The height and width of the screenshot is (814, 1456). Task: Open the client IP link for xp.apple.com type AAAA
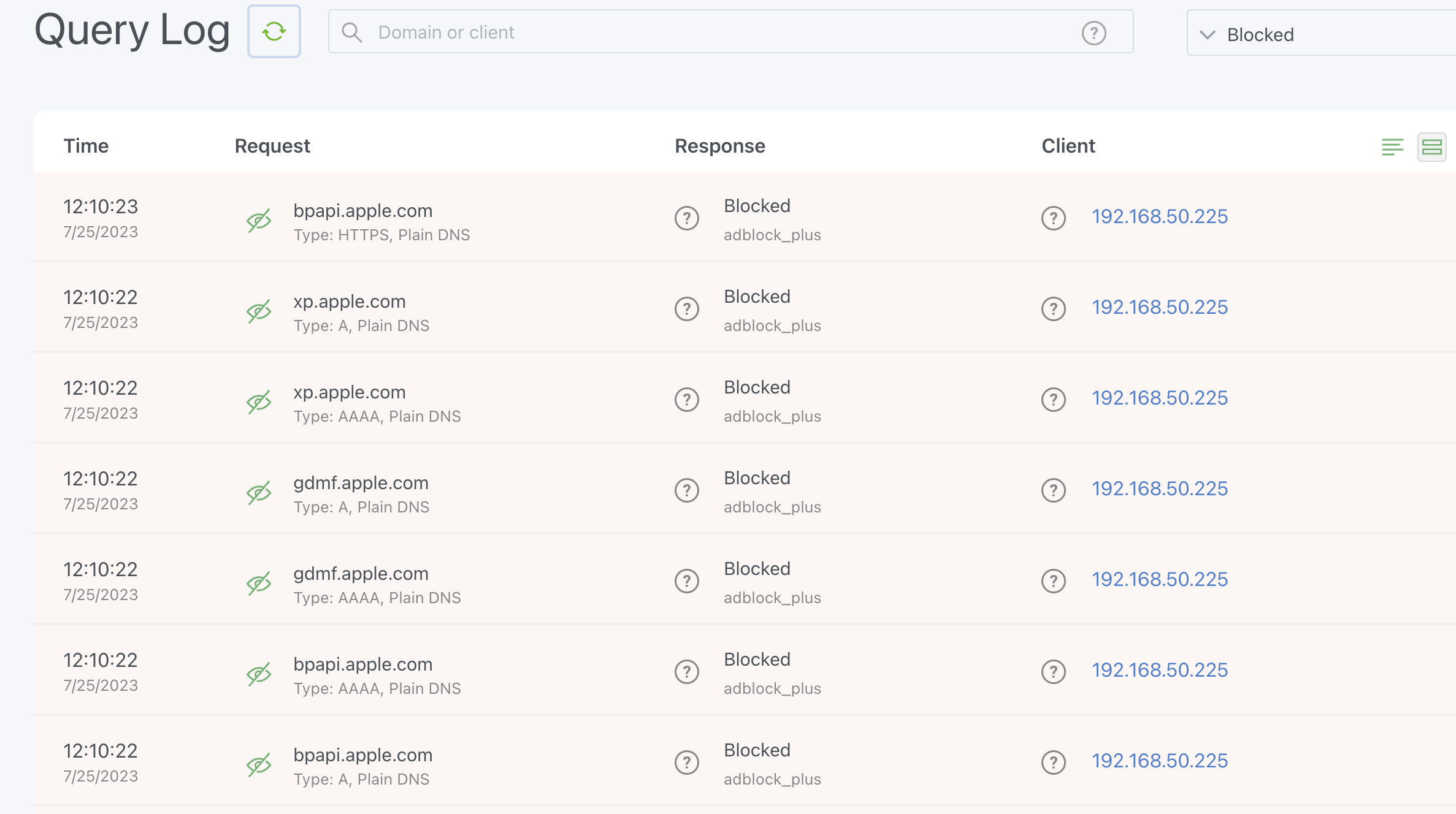point(1159,398)
